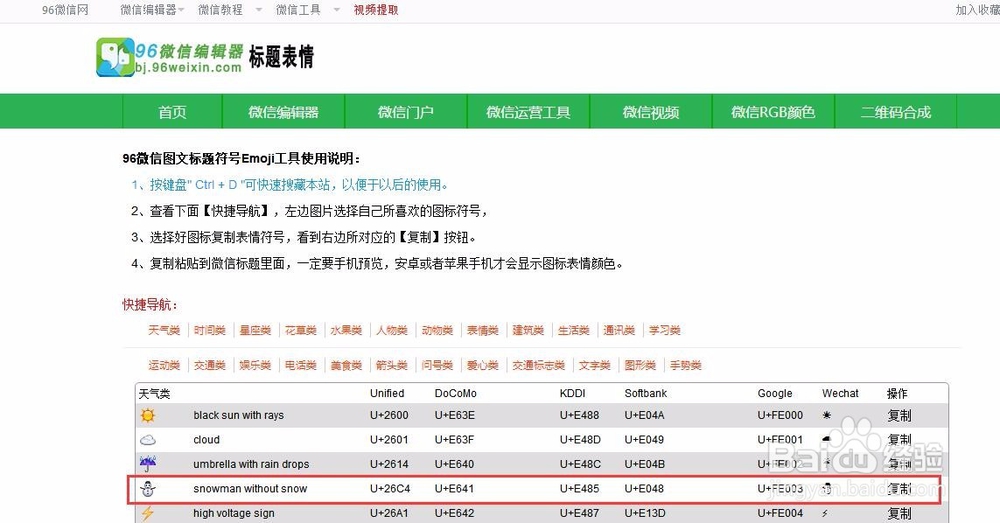Jump to 文字类 category

[x=594, y=365]
